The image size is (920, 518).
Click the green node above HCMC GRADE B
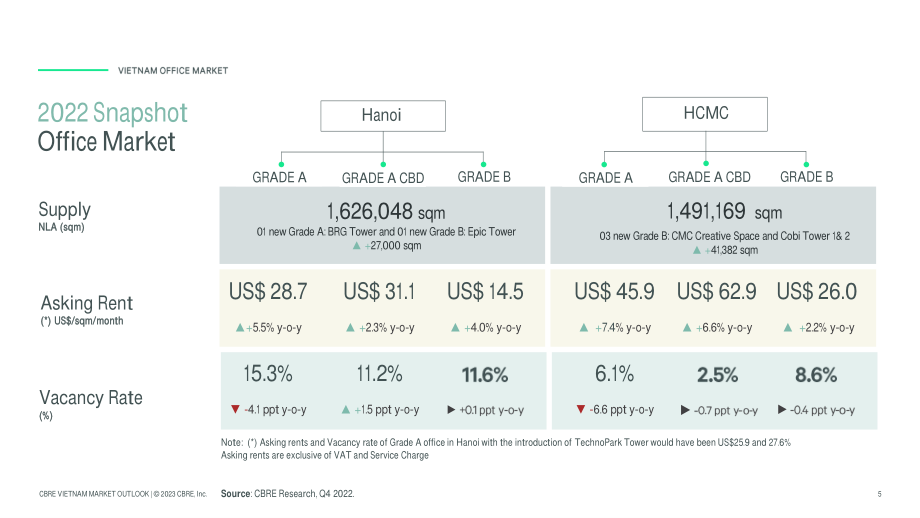(806, 164)
